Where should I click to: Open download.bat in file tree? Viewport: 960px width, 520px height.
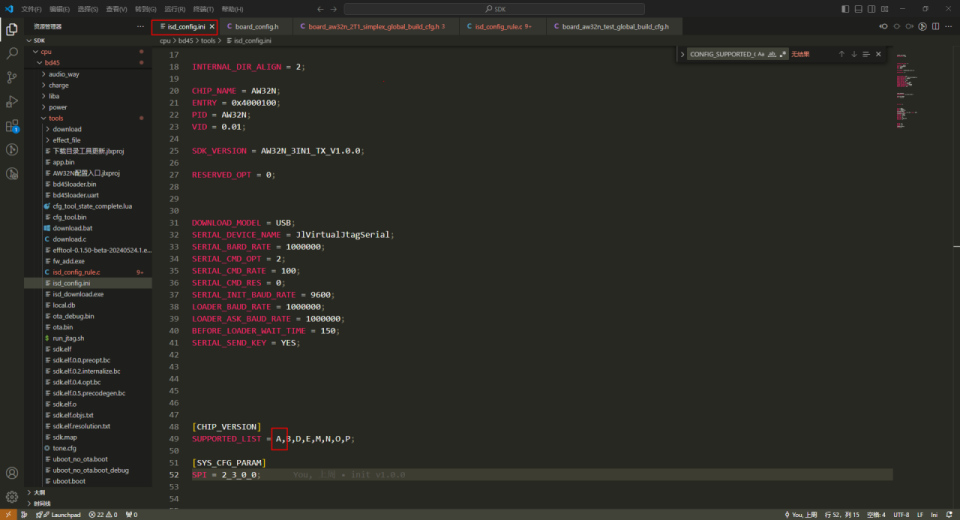point(88,228)
